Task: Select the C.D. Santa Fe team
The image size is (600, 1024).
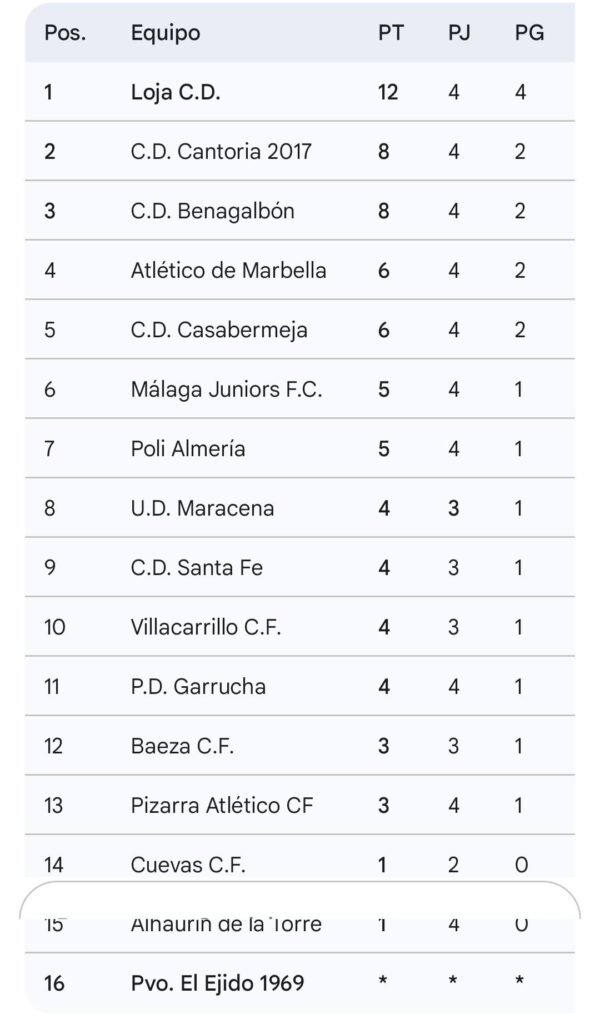Action: coord(196,568)
